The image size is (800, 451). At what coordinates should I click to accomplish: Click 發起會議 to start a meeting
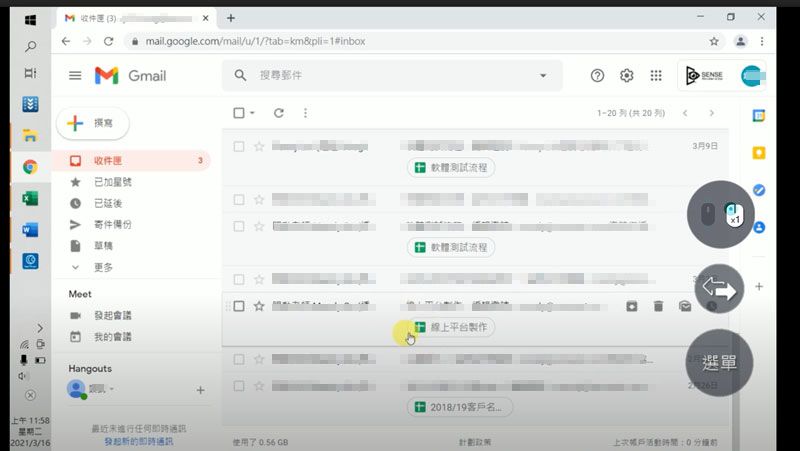pos(113,315)
